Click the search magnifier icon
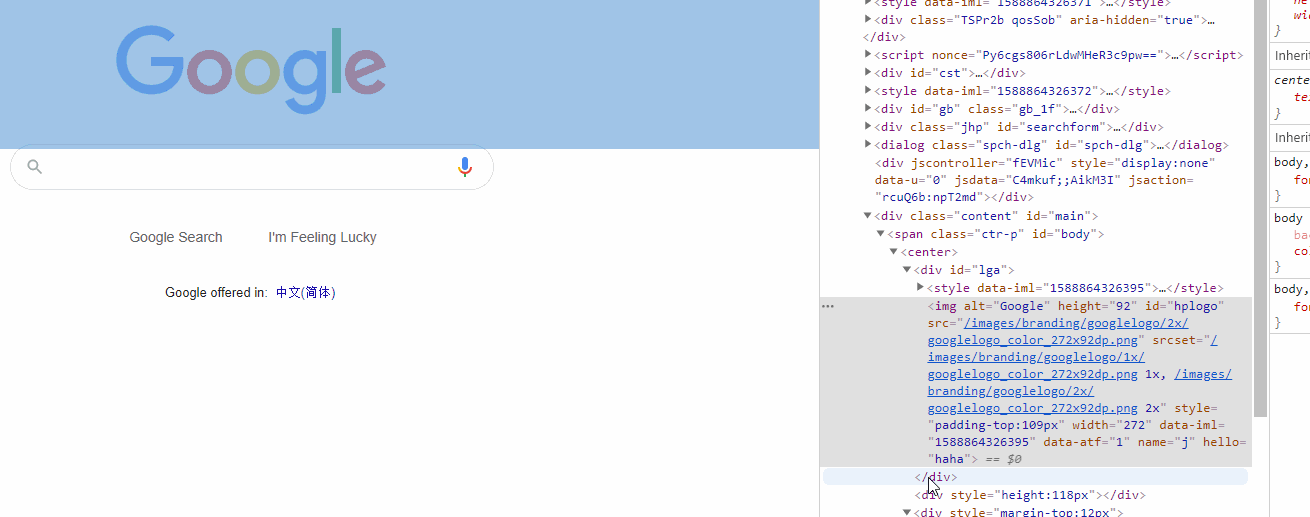 [35, 167]
